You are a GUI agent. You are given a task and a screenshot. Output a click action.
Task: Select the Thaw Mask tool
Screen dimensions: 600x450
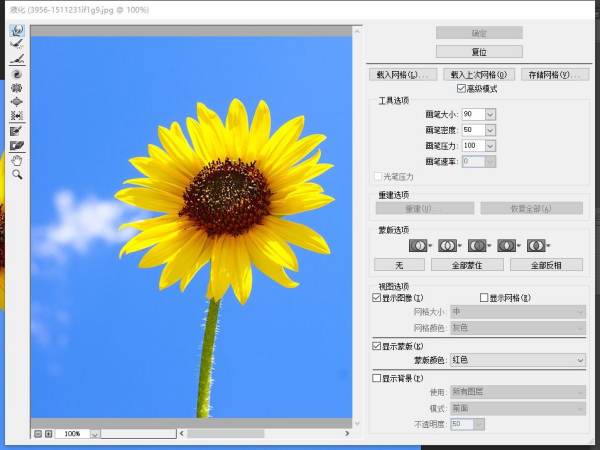(x=16, y=145)
